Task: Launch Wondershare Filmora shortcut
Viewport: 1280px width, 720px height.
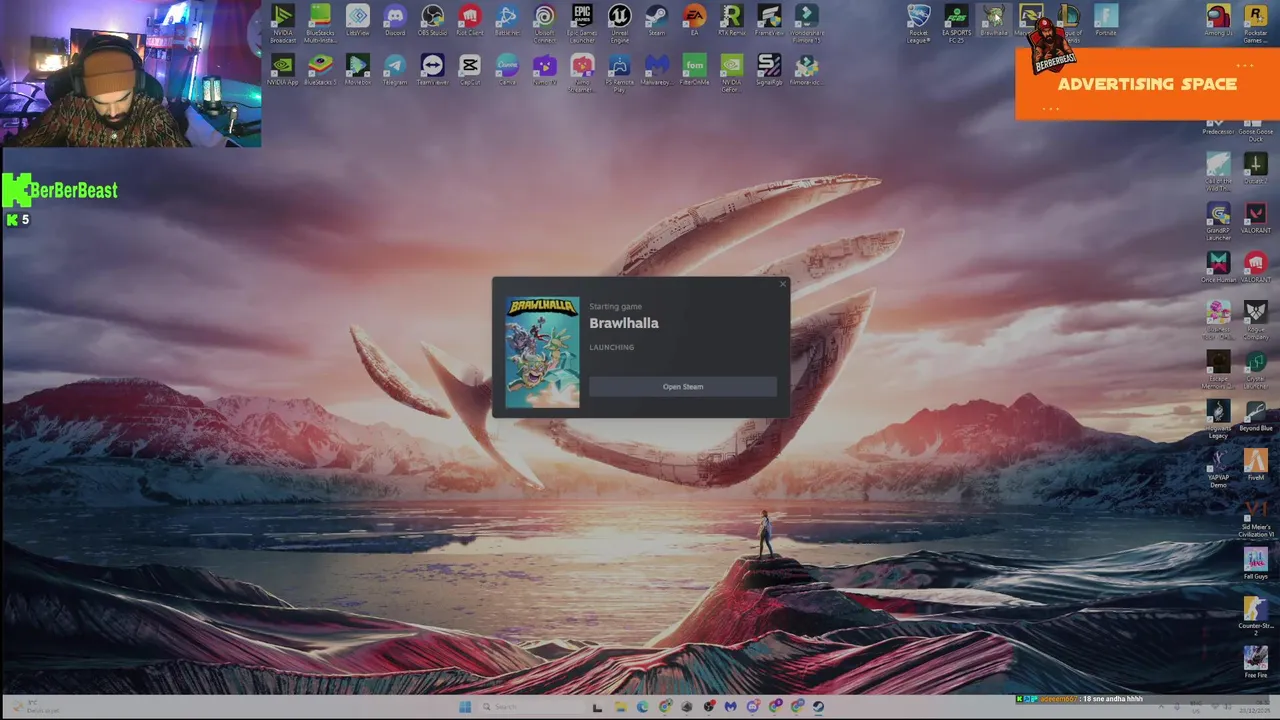Action: pyautogui.click(x=806, y=22)
